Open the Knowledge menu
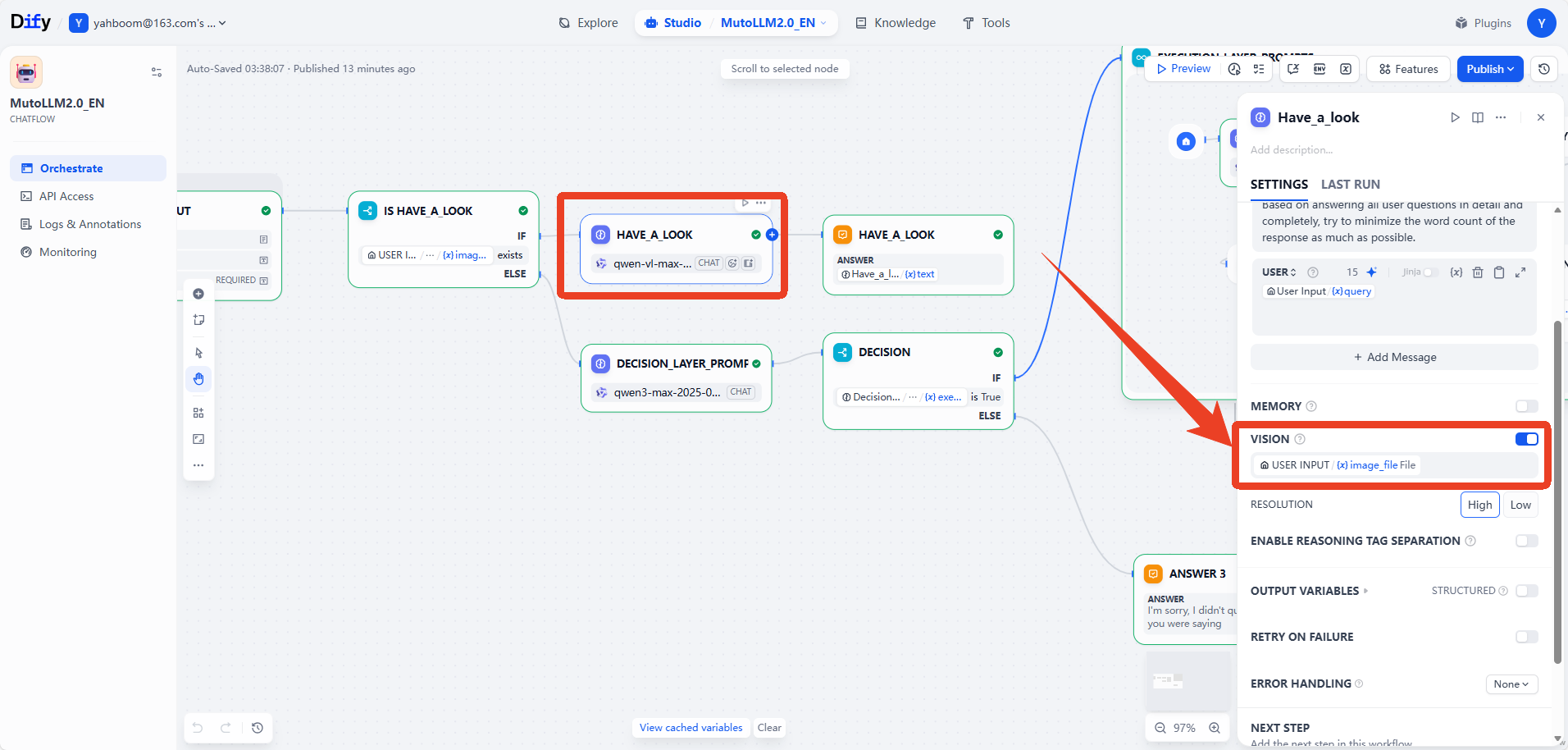Viewport: 1568px width, 750px height. pyautogui.click(x=896, y=23)
